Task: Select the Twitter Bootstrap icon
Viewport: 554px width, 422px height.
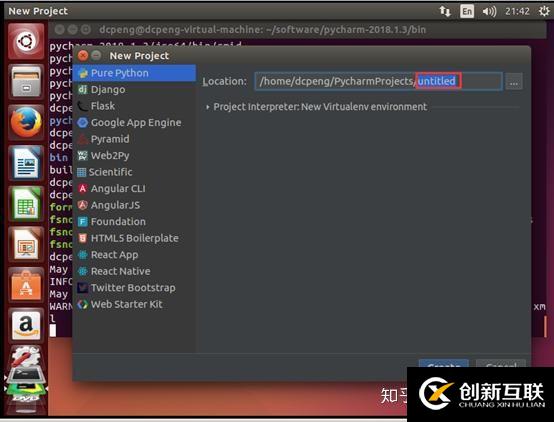Action: click(x=82, y=288)
